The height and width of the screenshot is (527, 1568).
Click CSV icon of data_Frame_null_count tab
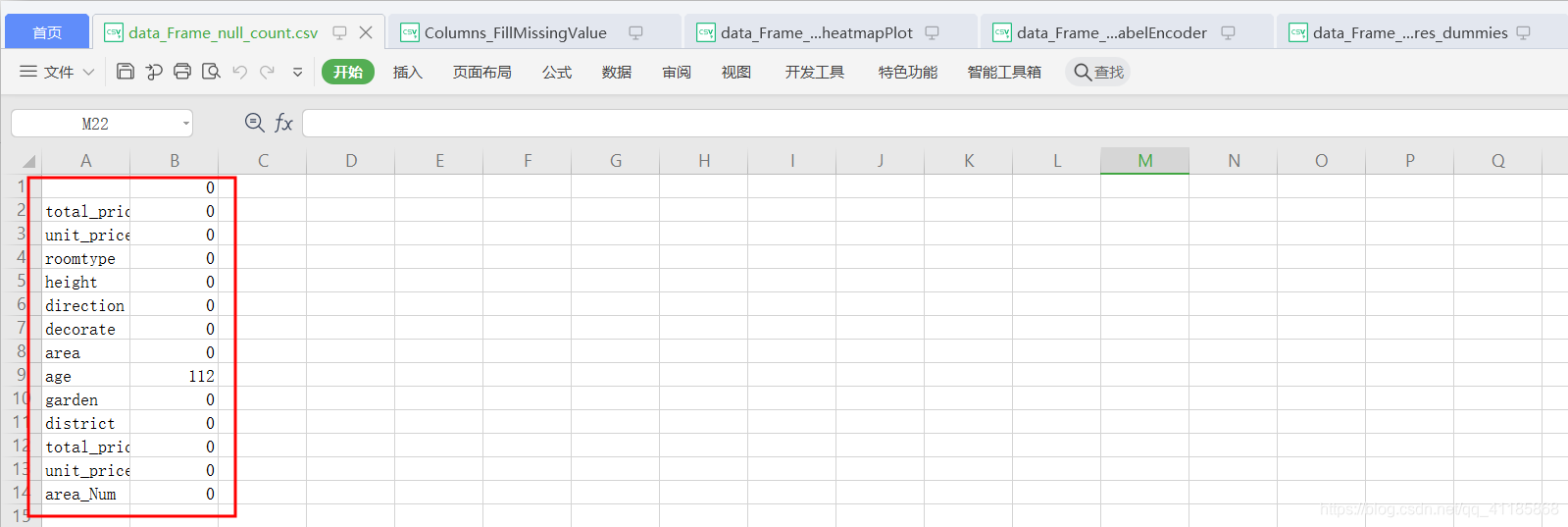pyautogui.click(x=114, y=32)
